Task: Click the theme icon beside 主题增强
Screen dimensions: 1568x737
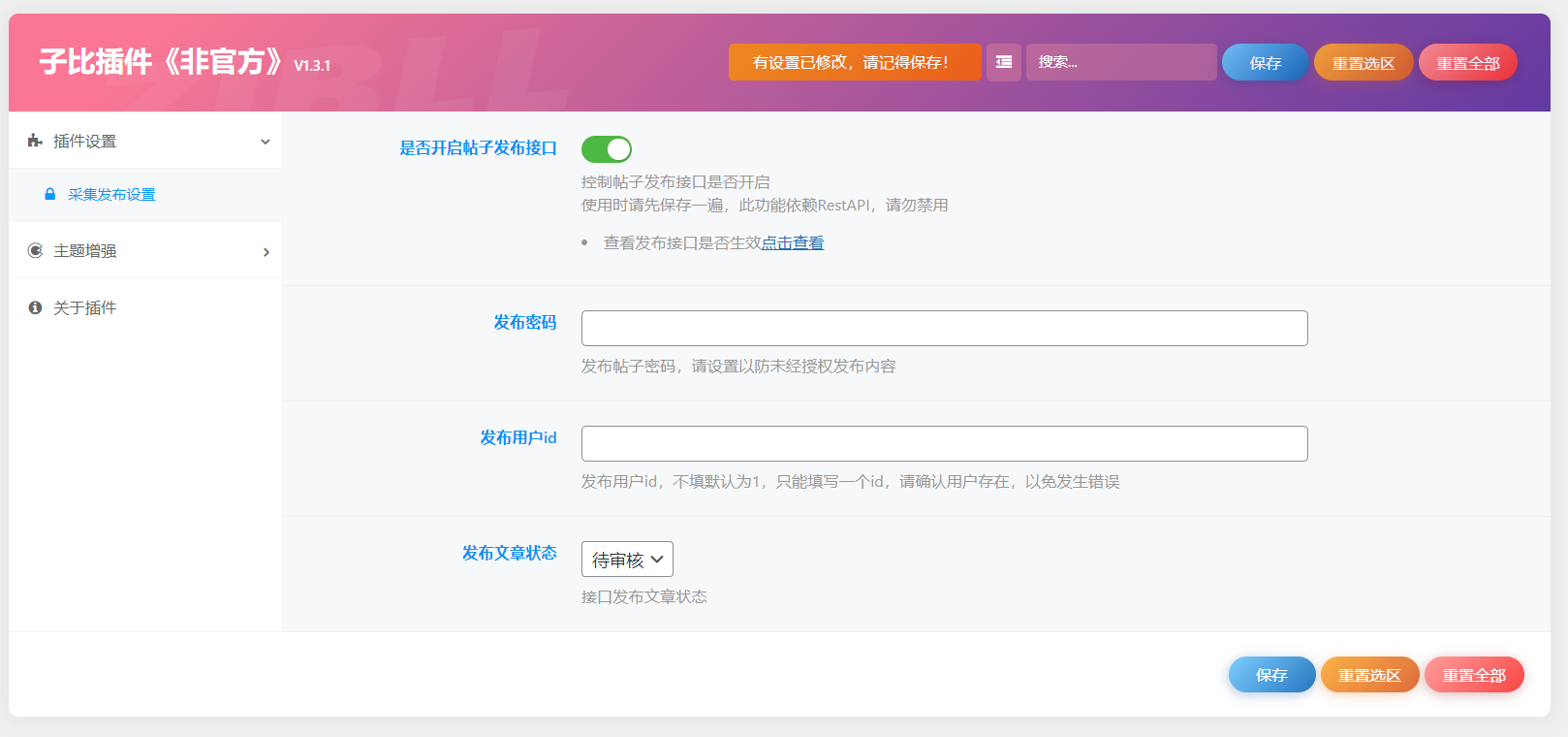Action: pyautogui.click(x=35, y=250)
